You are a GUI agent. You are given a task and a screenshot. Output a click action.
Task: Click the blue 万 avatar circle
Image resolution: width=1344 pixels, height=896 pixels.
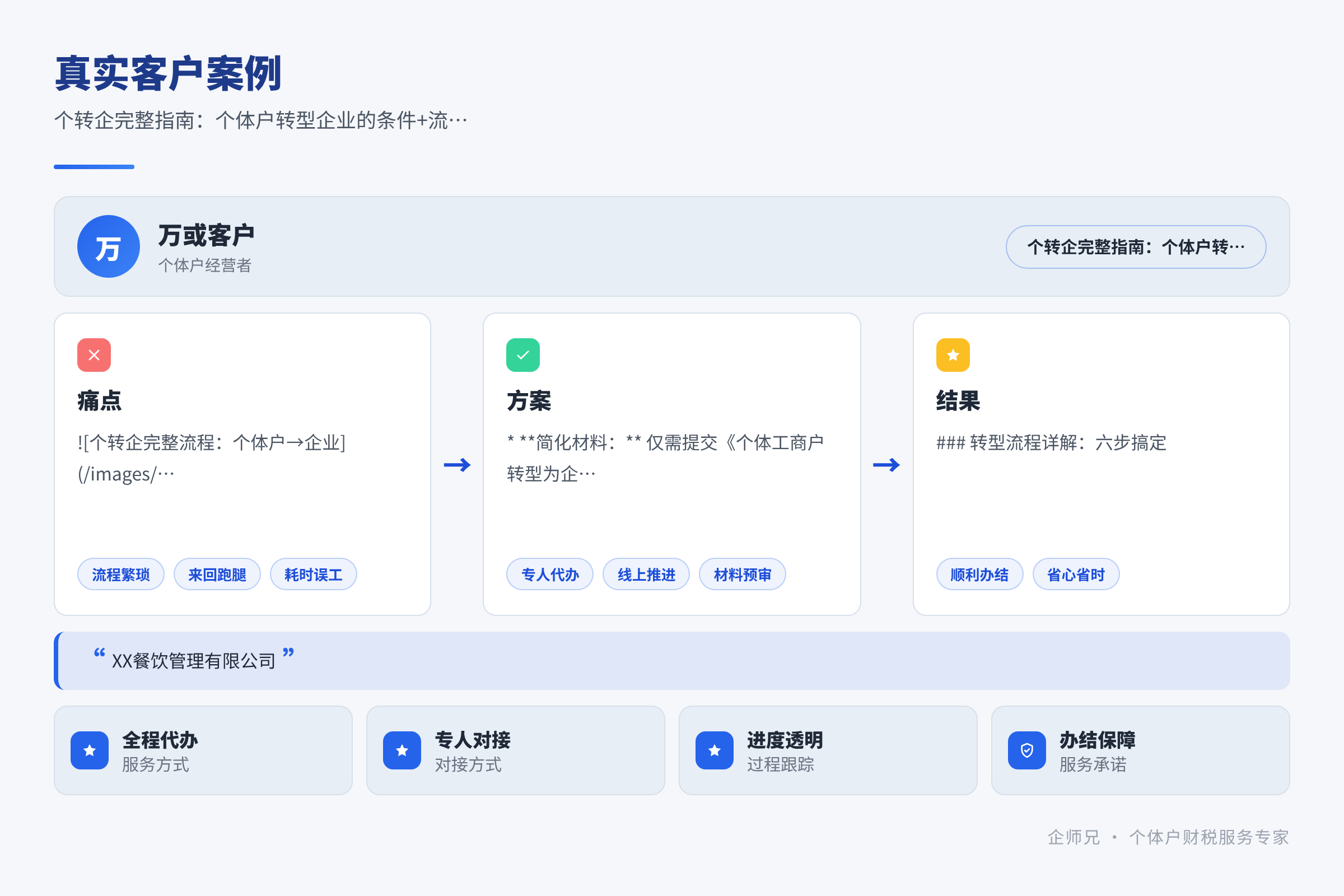pos(109,246)
